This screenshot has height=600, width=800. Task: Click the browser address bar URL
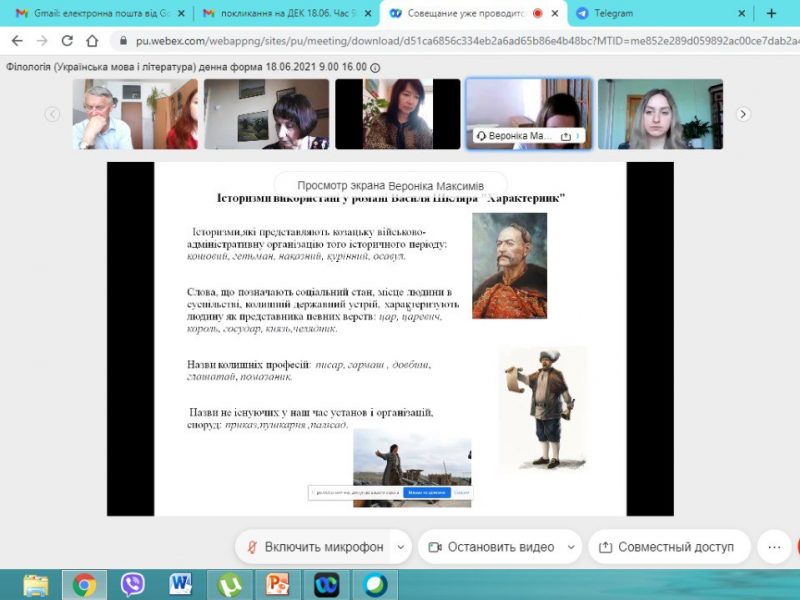click(450, 41)
